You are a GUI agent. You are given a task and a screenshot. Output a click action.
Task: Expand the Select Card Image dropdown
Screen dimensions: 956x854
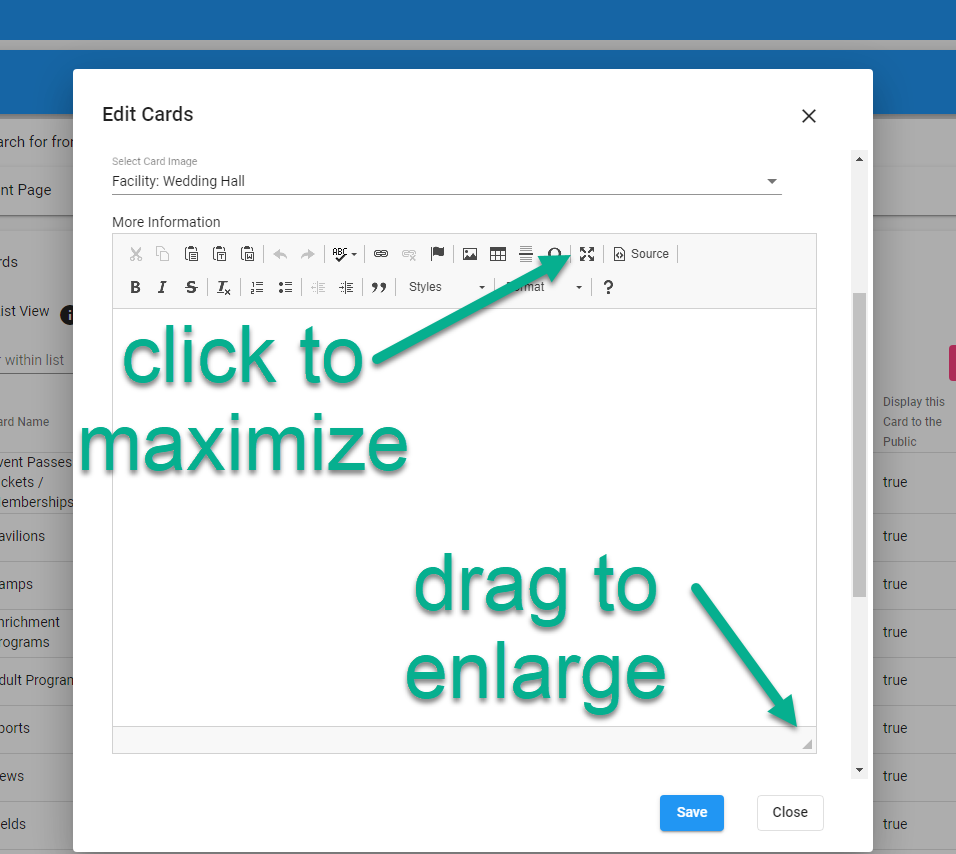point(771,182)
